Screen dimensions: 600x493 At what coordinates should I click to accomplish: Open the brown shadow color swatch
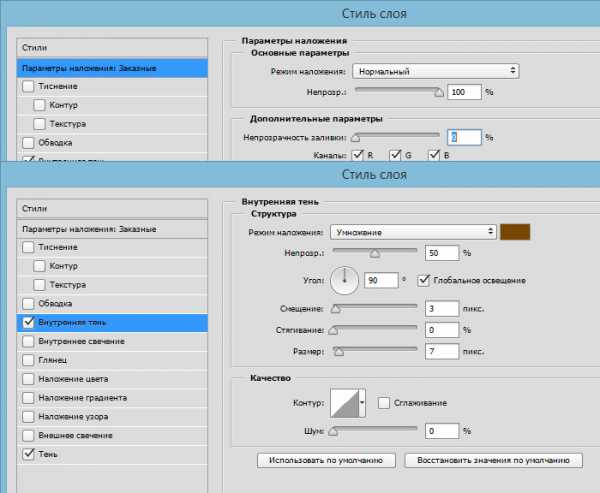point(515,232)
